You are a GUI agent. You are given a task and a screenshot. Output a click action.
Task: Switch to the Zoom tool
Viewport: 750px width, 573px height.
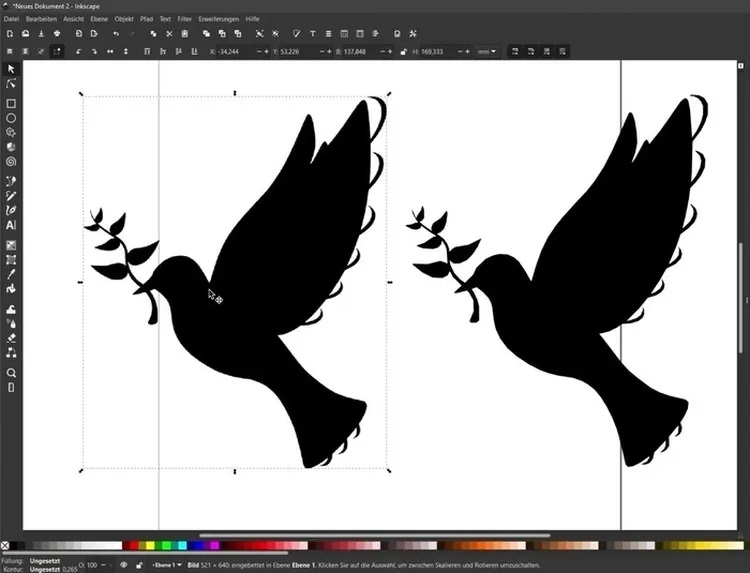click(11, 372)
